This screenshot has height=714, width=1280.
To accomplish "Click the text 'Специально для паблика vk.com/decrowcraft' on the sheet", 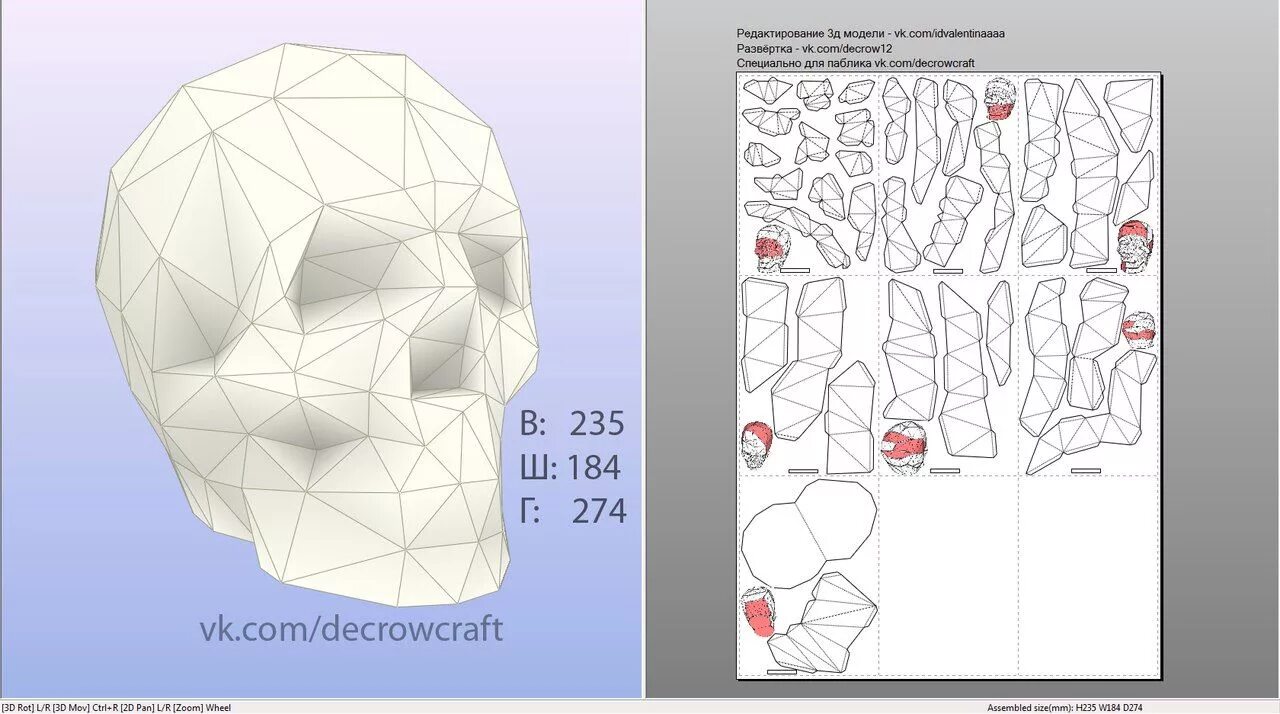I will click(x=855, y=63).
